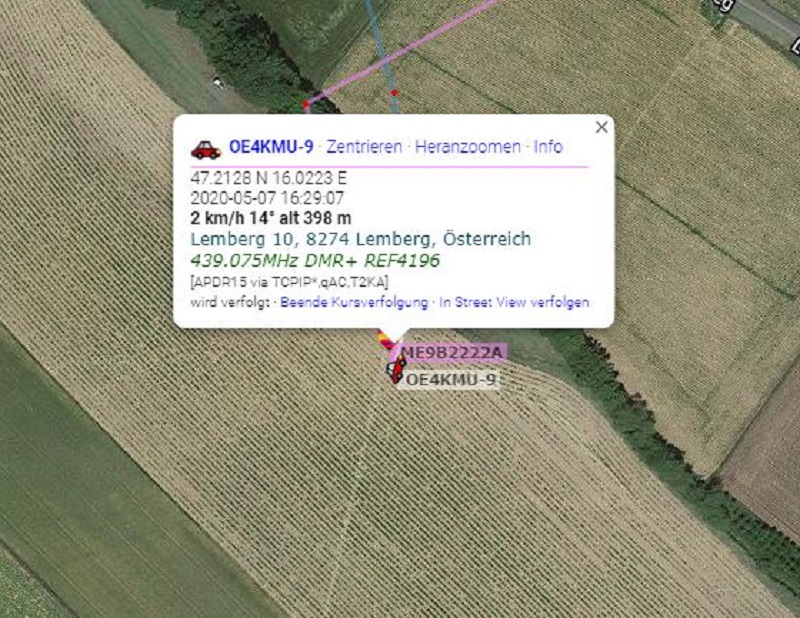The image size is (800, 618).
Task: Click Zentrieren to center the station
Action: point(364,147)
